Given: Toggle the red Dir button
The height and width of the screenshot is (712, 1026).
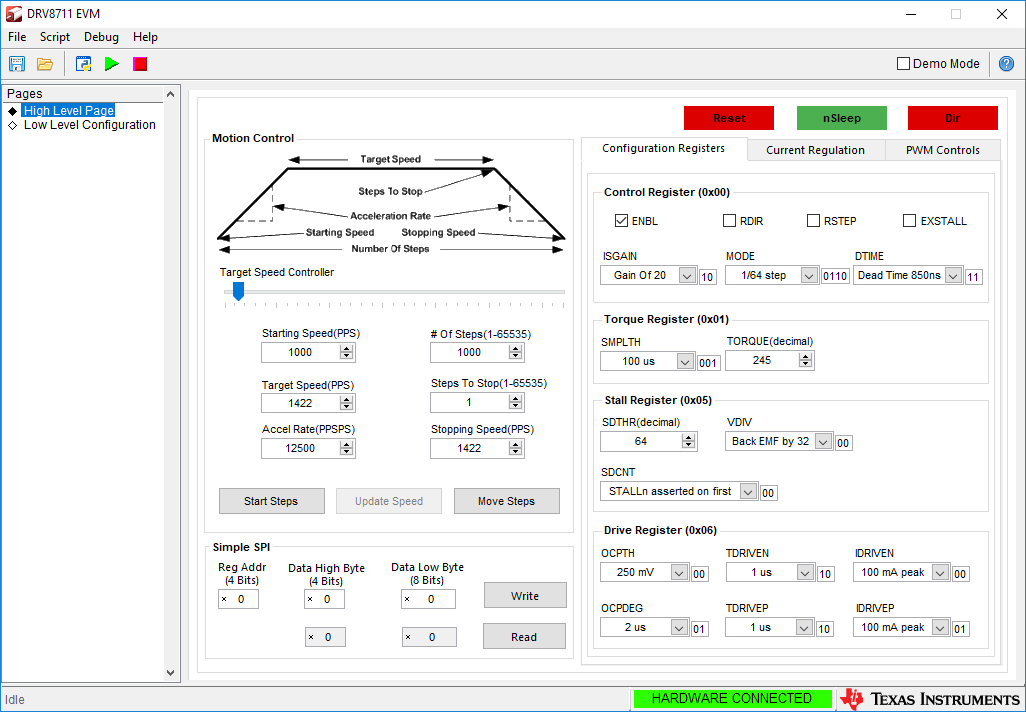Looking at the screenshot, I should [x=953, y=118].
